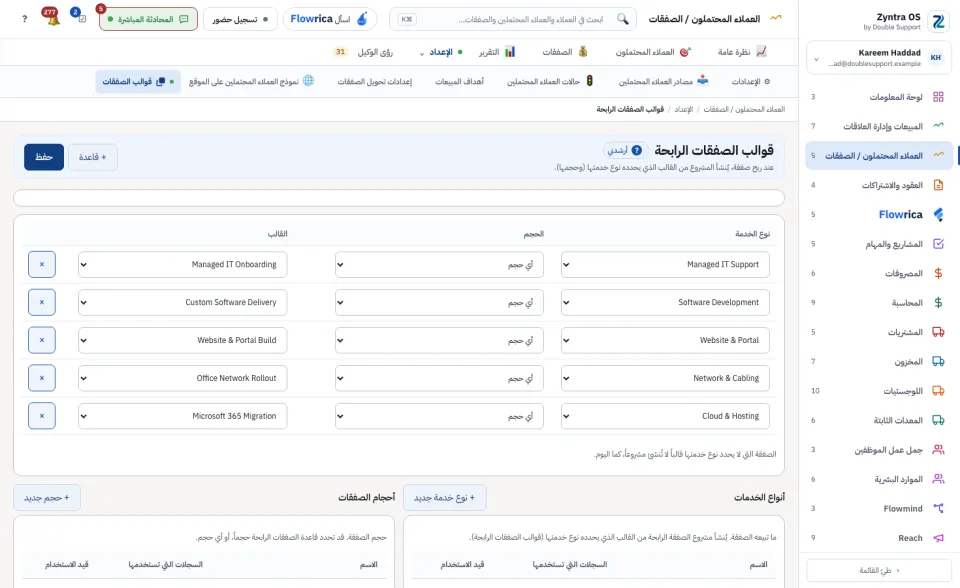The width and height of the screenshot is (960, 588).
Task: Open the أرشدني guide button
Action: point(624,150)
